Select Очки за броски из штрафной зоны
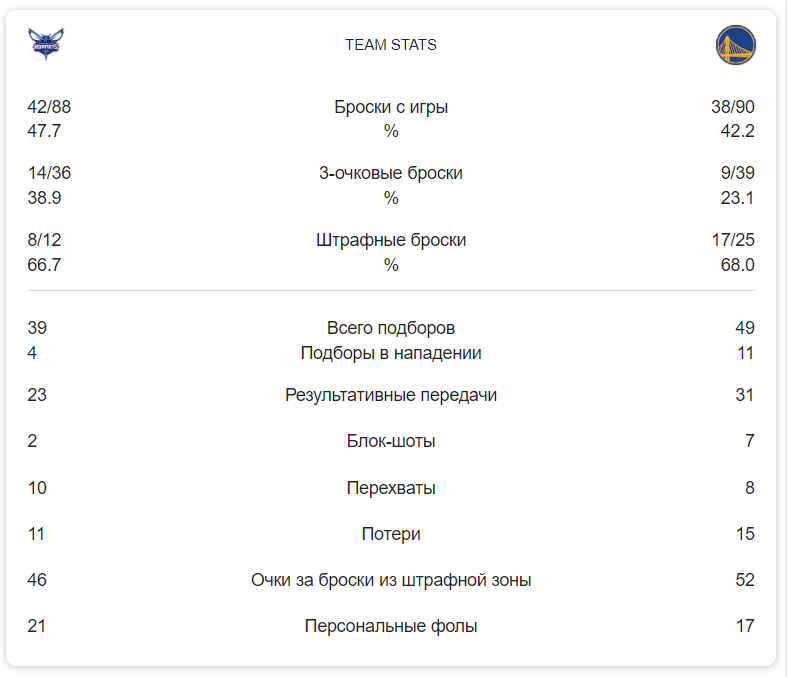 click(390, 580)
